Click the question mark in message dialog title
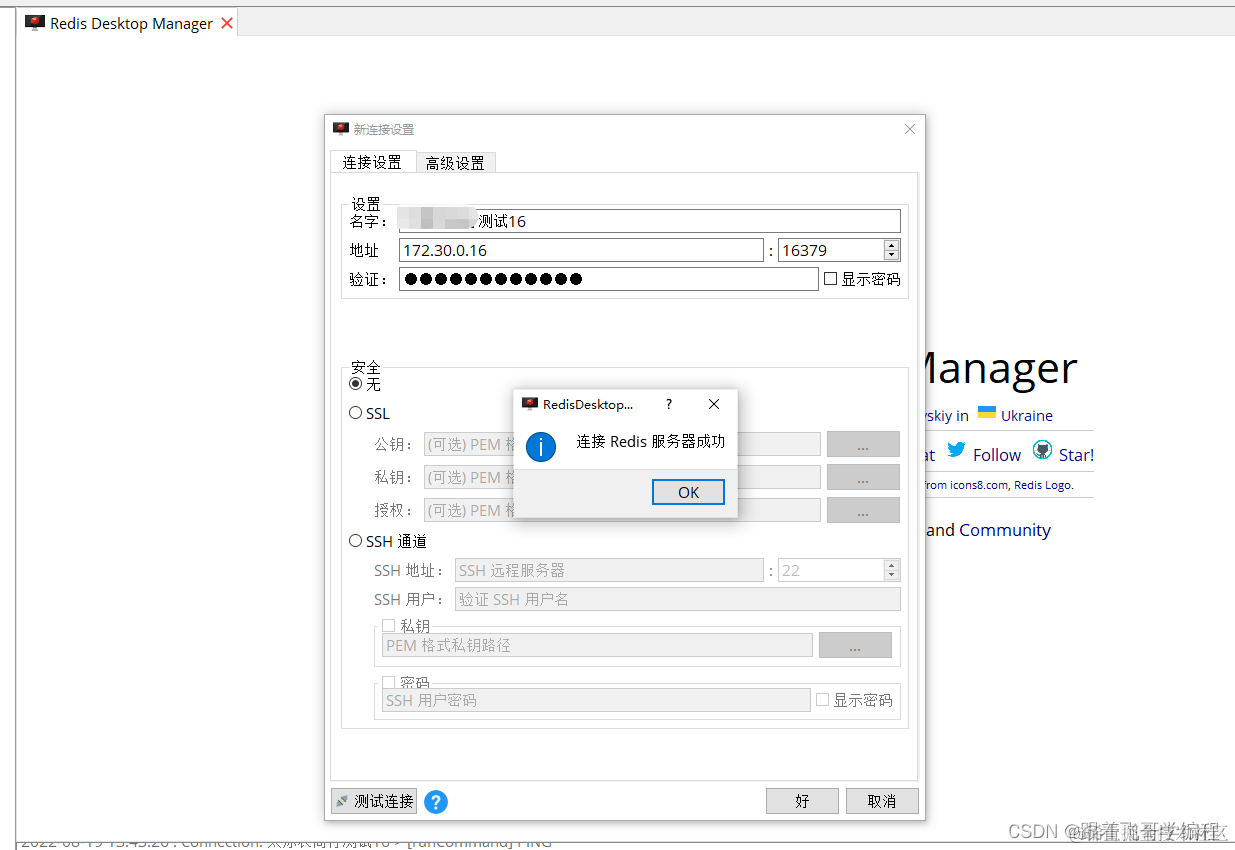This screenshot has width=1235, height=850. point(669,404)
